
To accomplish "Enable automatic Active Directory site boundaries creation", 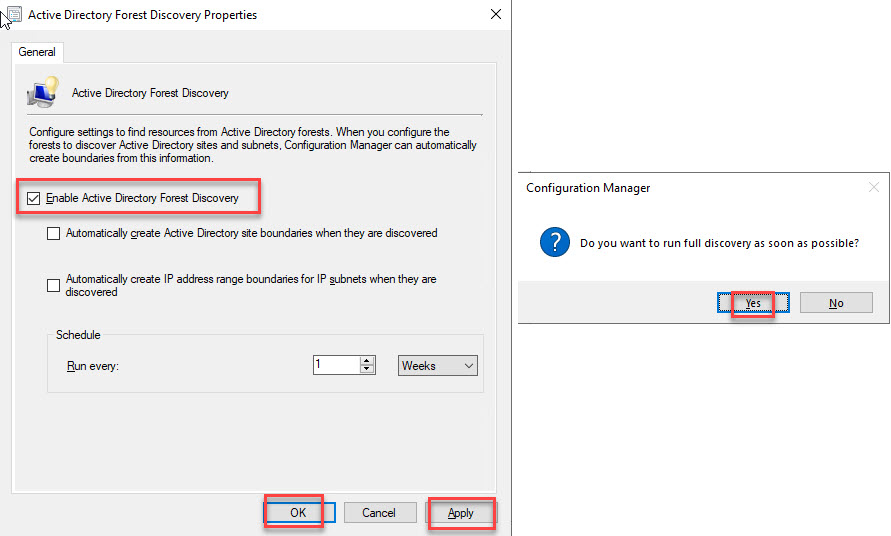I will pyautogui.click(x=53, y=234).
